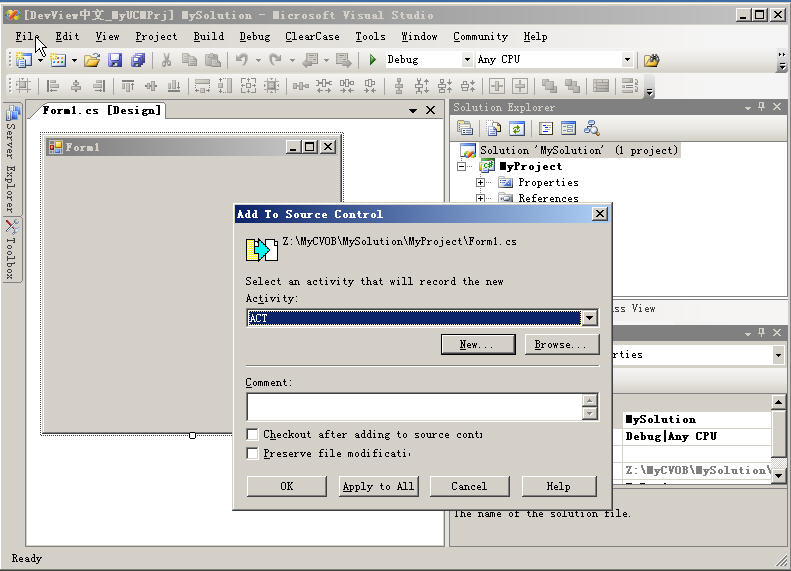Click the Find in Files icon next to the Any CPU dropdown

(652, 60)
